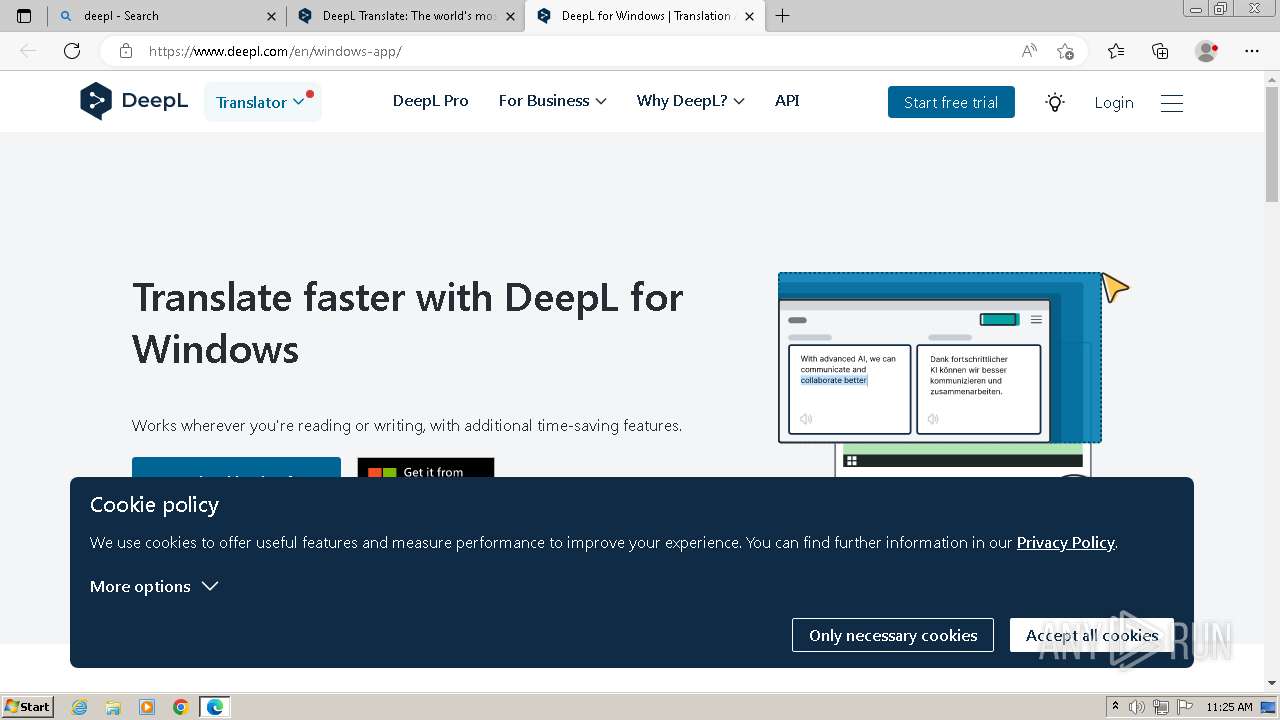Click the Windows Start button

[27, 707]
